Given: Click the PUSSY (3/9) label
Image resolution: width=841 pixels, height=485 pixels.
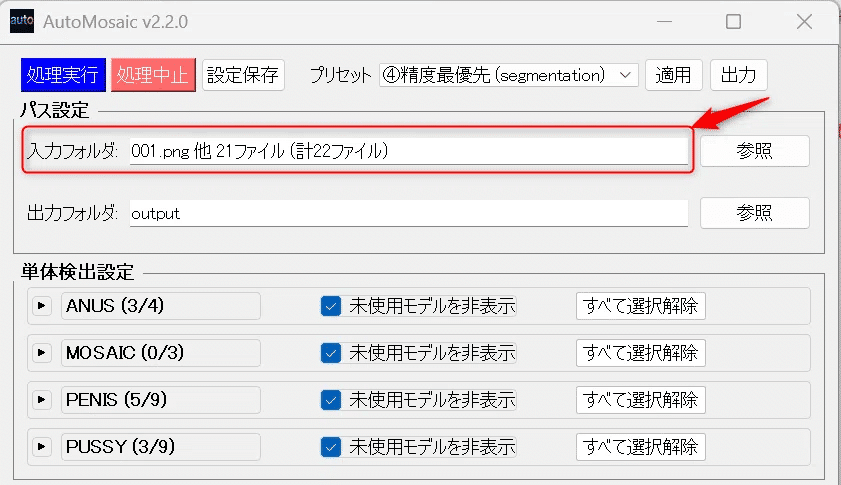Looking at the screenshot, I should (x=161, y=447).
